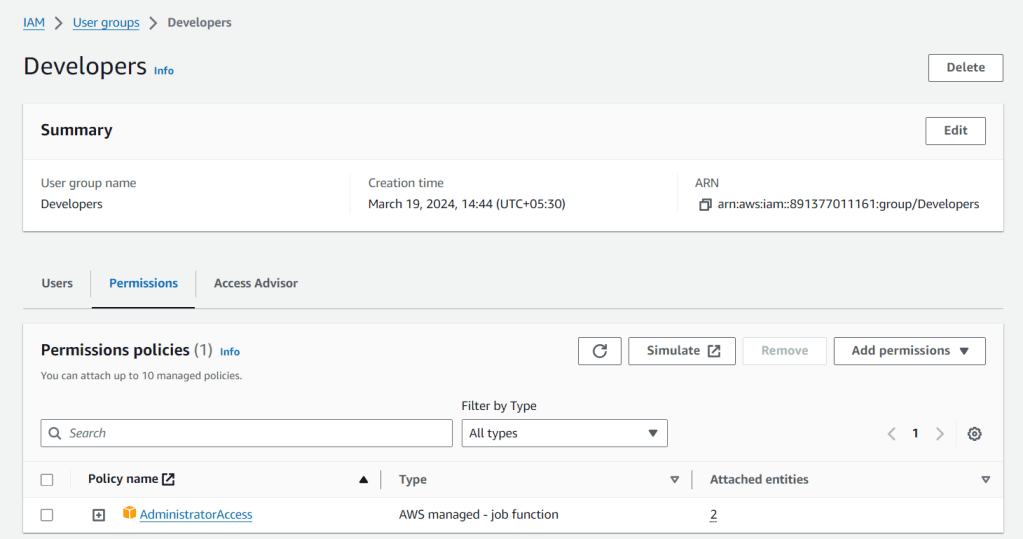Copy the ARN with the copy icon
Screen dimensions: 1023x539
705,205
